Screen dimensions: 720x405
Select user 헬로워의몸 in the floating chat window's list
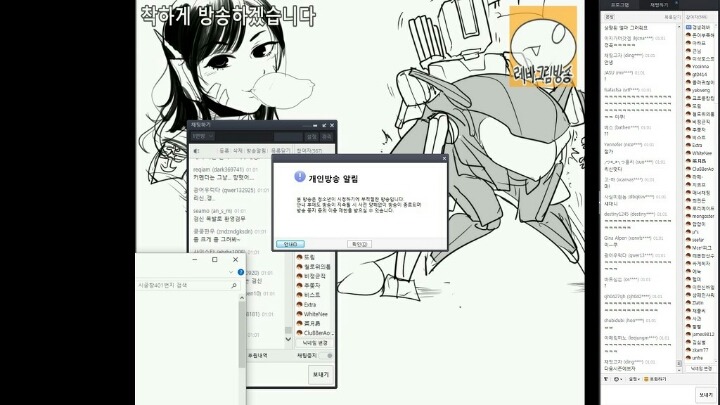(x=314, y=266)
